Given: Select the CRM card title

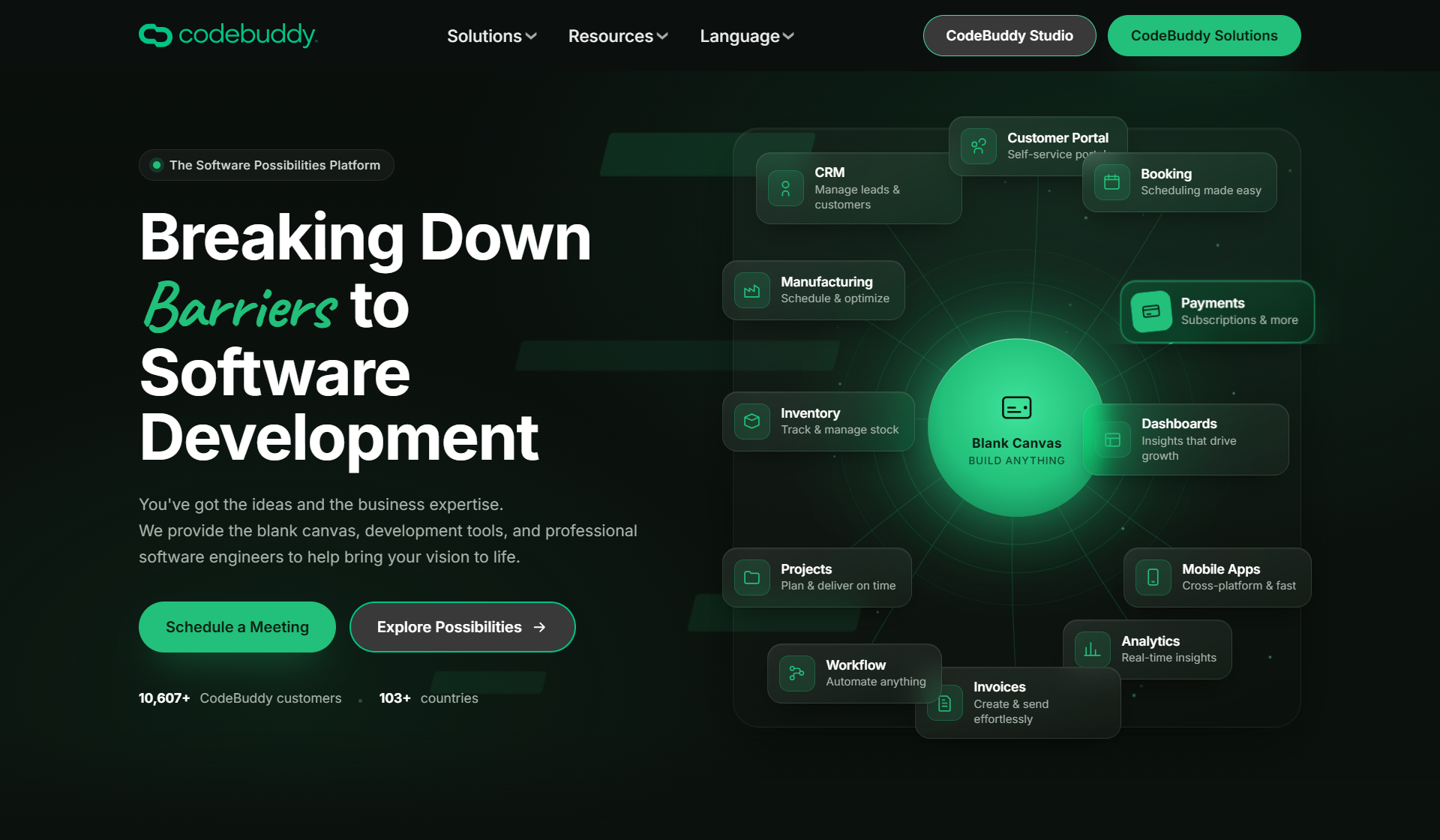Looking at the screenshot, I should pos(829,172).
